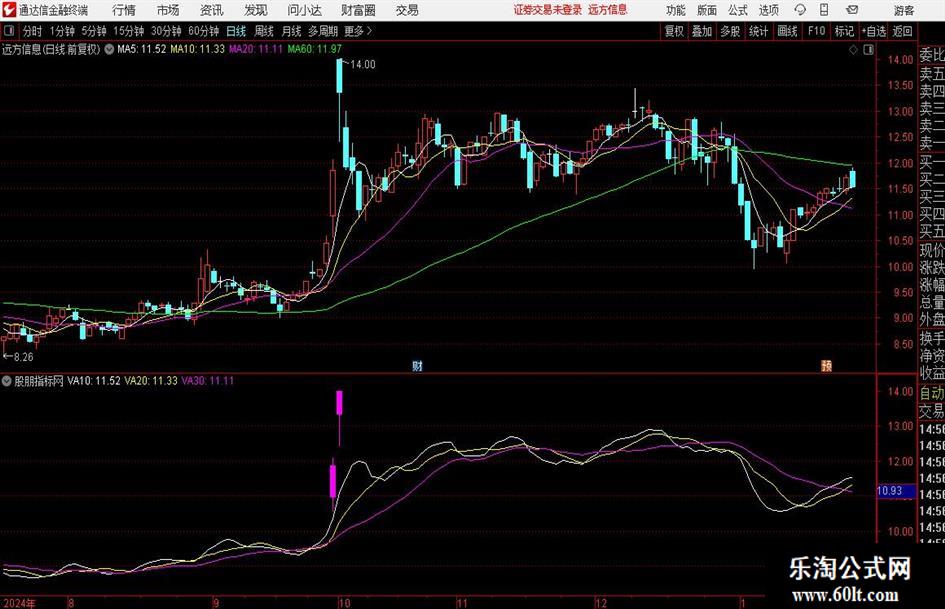Click the 自动 tab on right panel

point(931,393)
